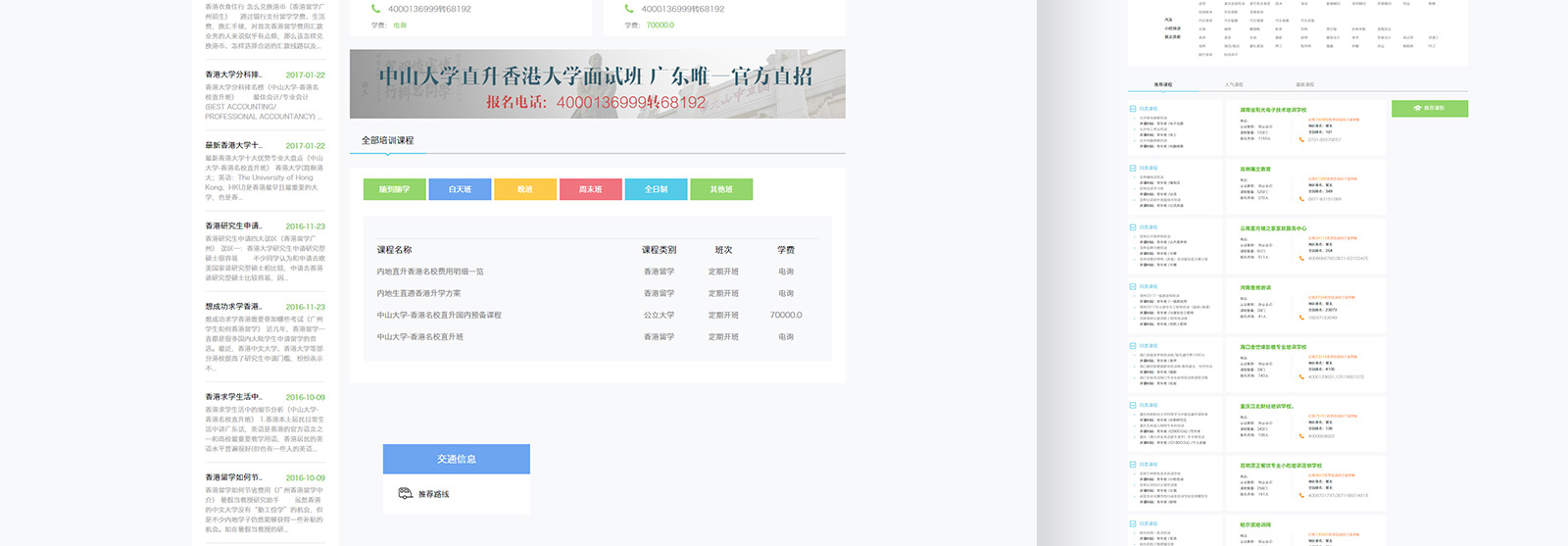This screenshot has height=546, width=1568.
Task: Open course 内地直升香港名校费用明细一览
Action: pos(430,272)
